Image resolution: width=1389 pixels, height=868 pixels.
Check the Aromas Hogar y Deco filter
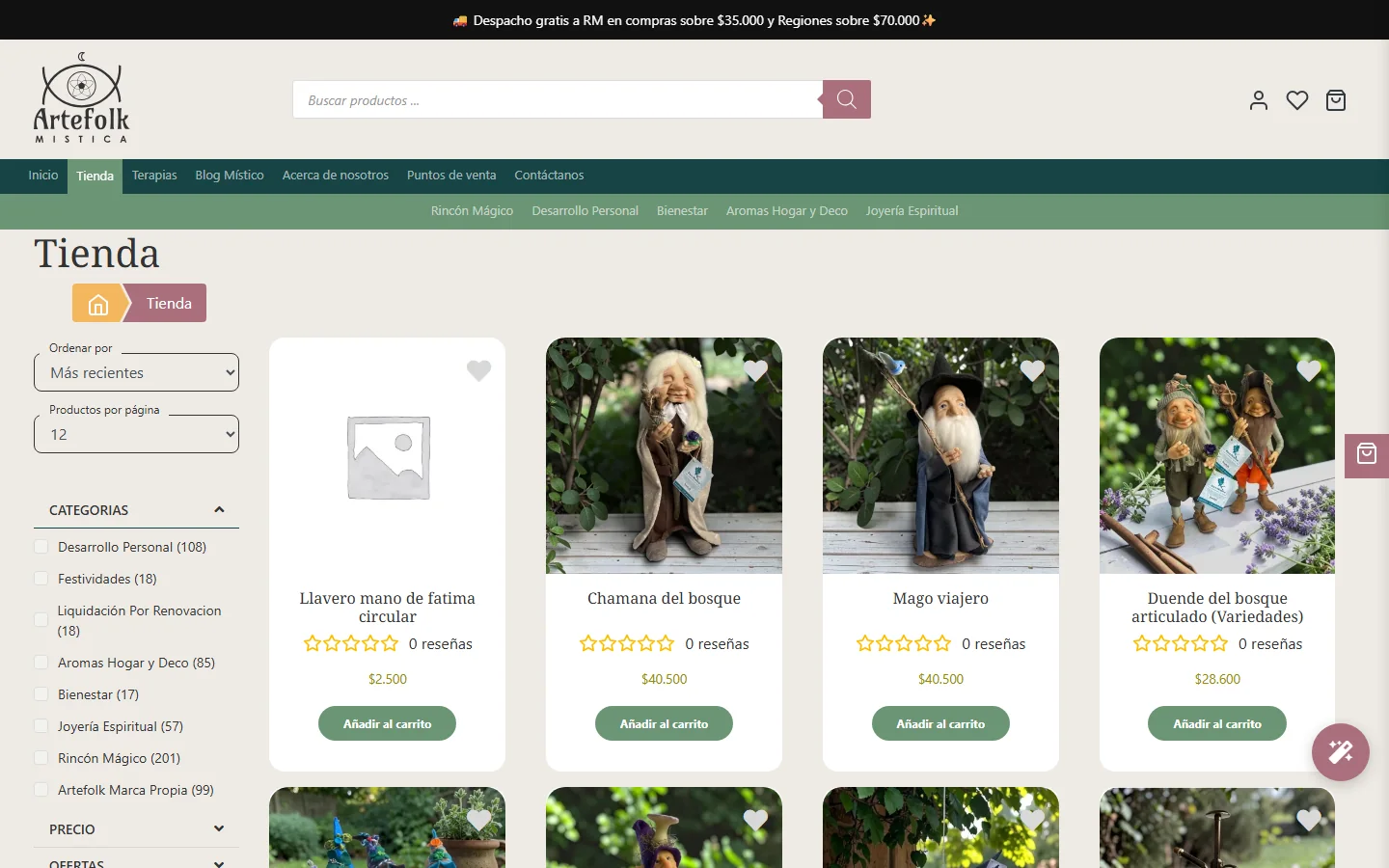(x=41, y=663)
